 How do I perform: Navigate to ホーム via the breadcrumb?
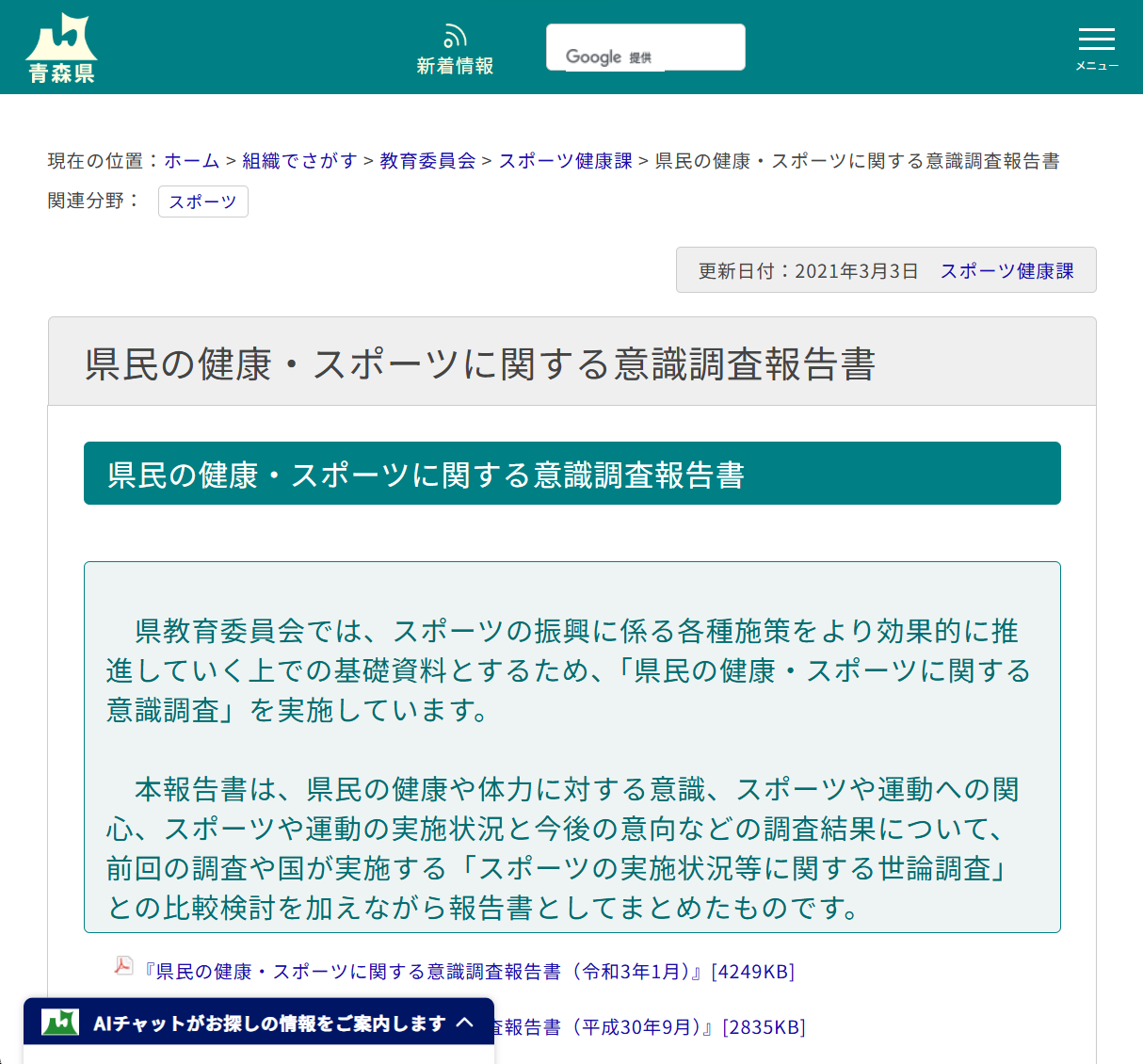pos(191,161)
